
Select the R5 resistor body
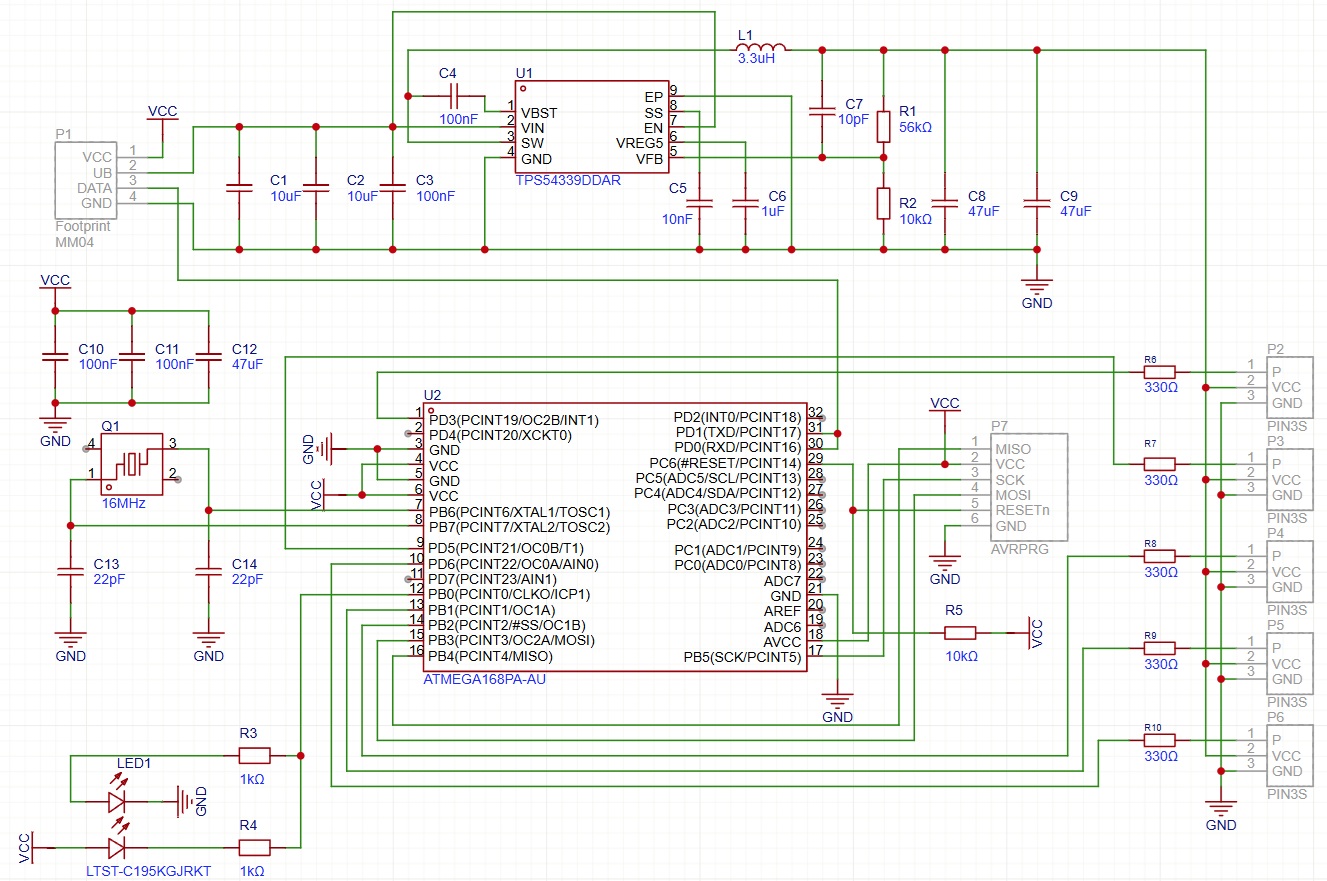coord(960,632)
